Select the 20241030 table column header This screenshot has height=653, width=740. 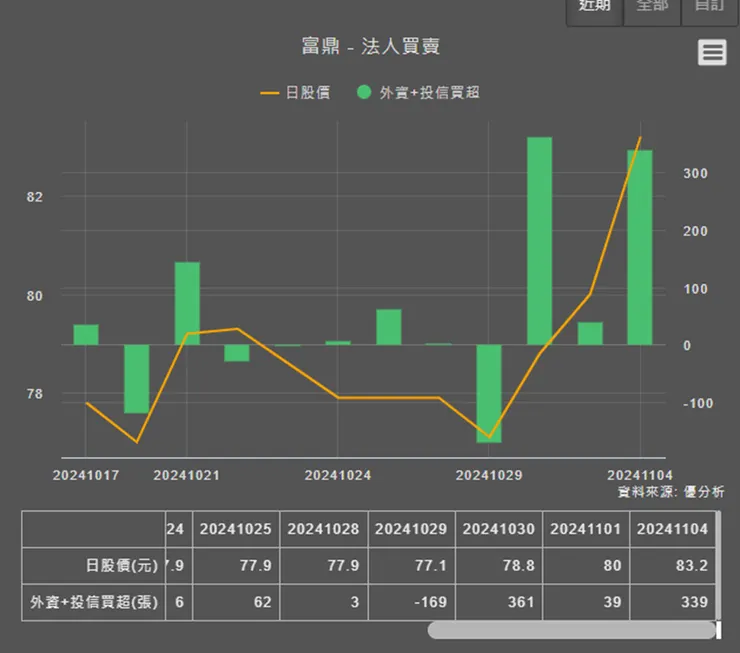499,529
